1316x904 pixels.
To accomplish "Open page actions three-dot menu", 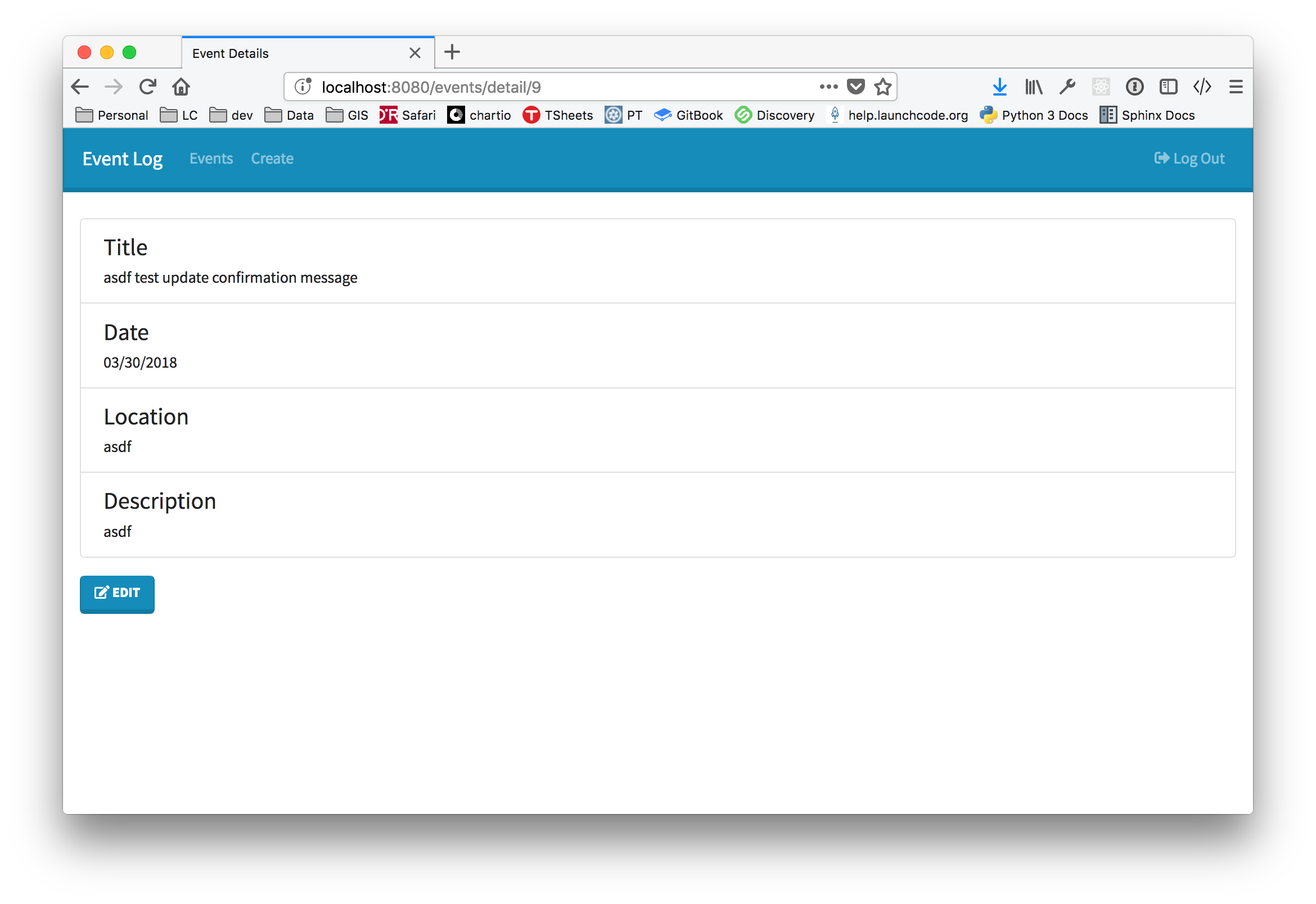I will click(x=828, y=87).
